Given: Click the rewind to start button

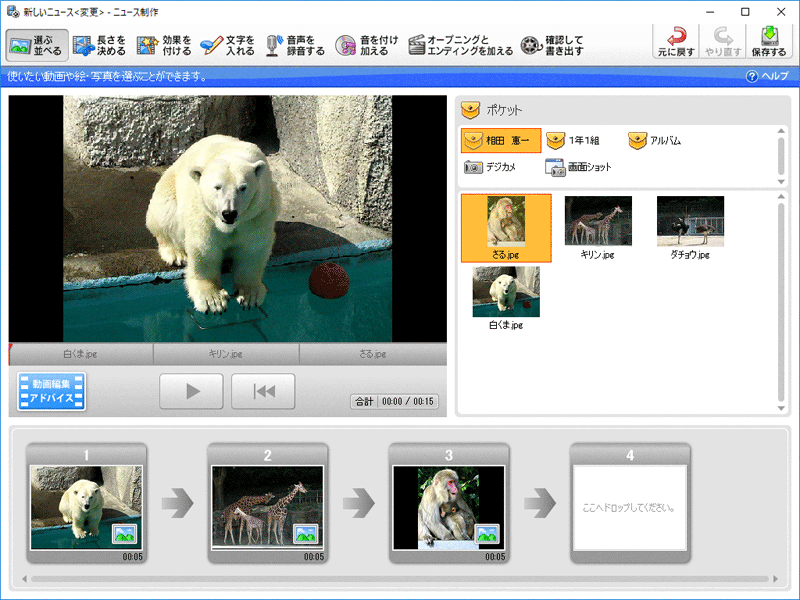Looking at the screenshot, I should click(x=263, y=391).
